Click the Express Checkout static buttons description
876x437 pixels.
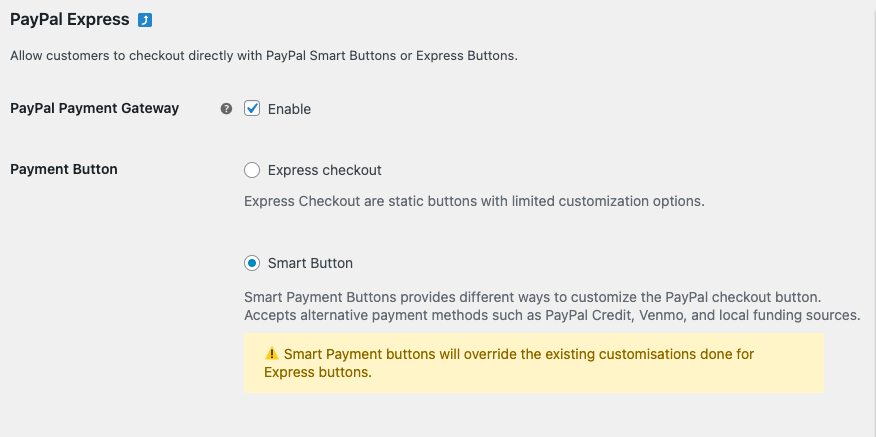pos(474,201)
